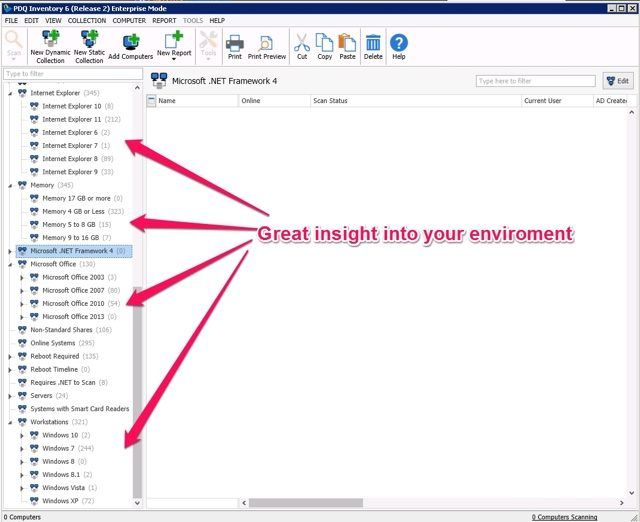Click the Requires .NET to Scan icon

tap(22, 382)
